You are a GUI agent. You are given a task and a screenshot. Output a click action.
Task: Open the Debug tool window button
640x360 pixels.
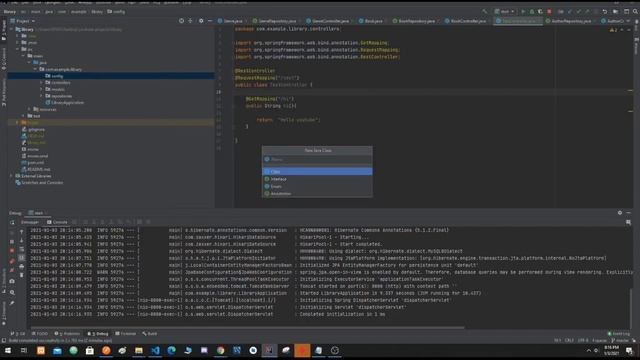[x=98, y=333]
